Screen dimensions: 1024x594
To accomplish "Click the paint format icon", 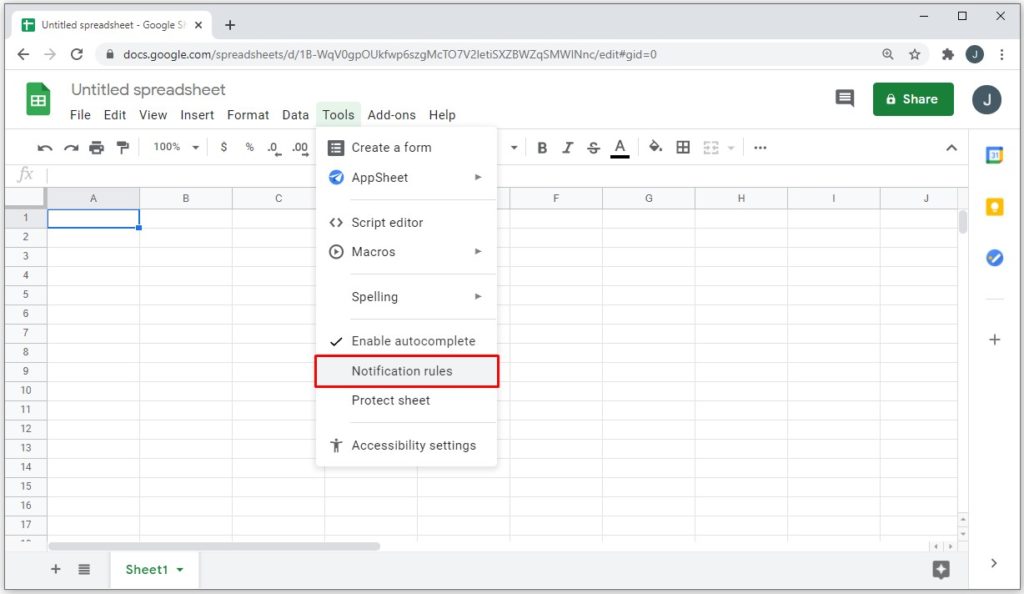I will coord(124,147).
